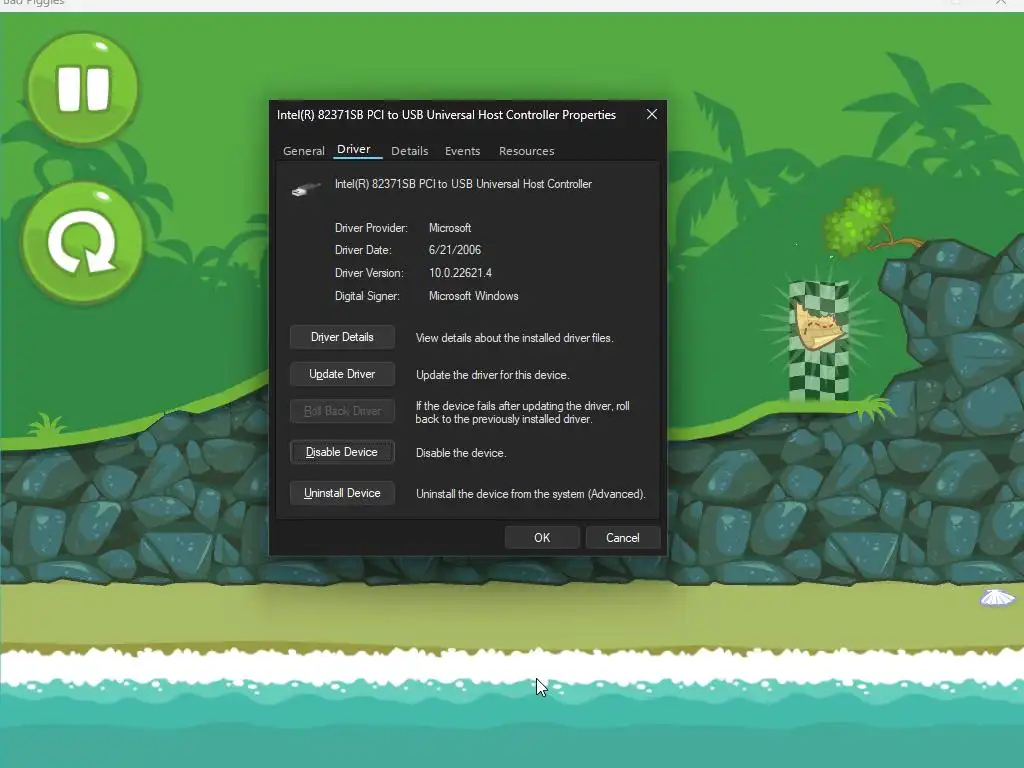The width and height of the screenshot is (1024, 768).
Task: Dismiss the dialog with Cancel
Action: tap(622, 537)
